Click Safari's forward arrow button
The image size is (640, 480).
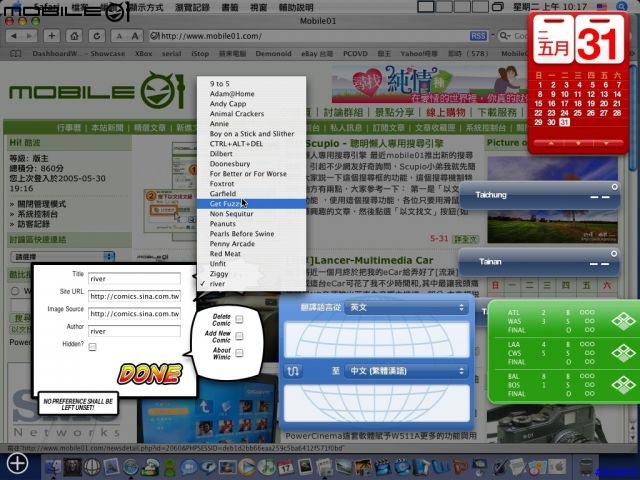point(29,36)
